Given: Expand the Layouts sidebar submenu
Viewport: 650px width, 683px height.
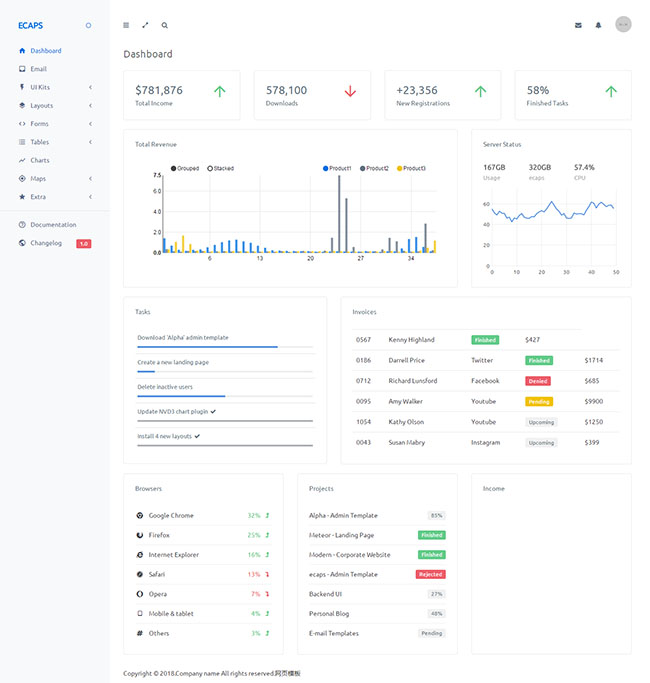Looking at the screenshot, I should (x=41, y=105).
